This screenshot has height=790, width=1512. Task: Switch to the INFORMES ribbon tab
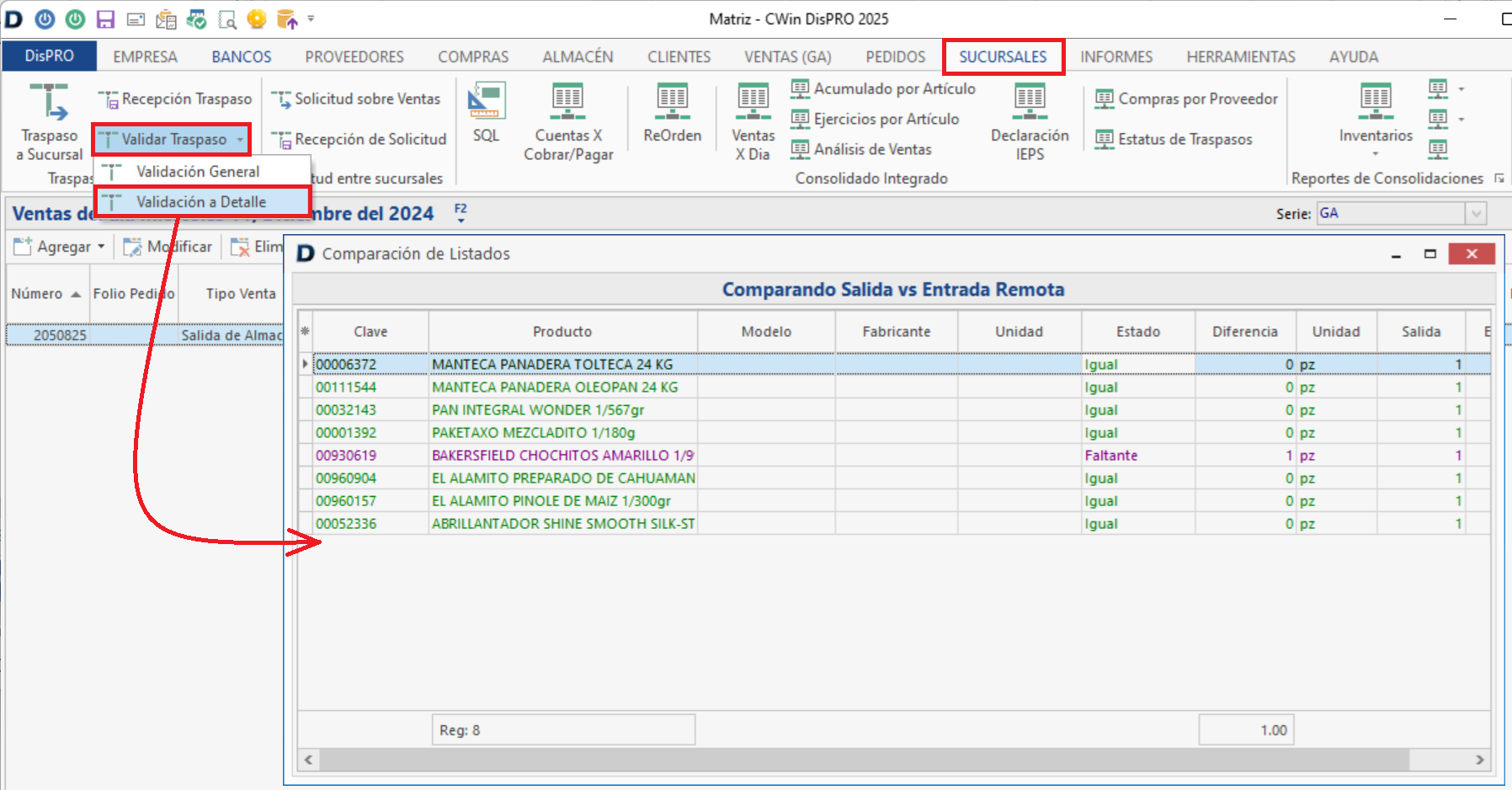(1116, 56)
